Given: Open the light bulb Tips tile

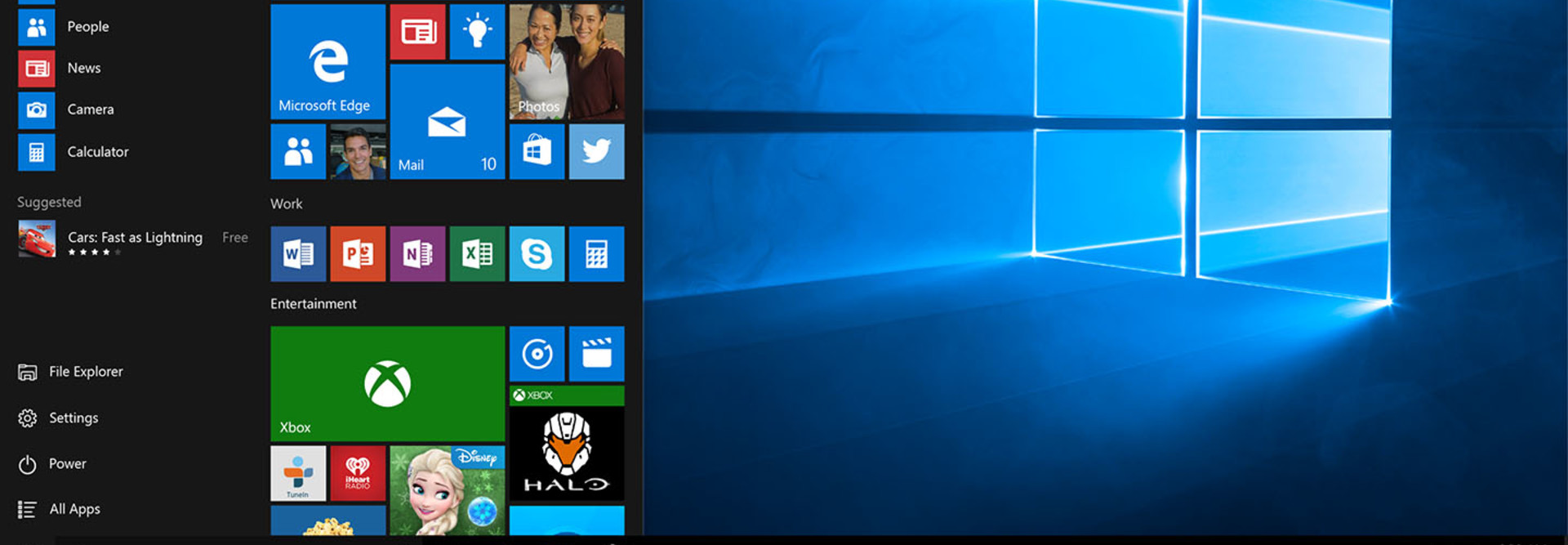Looking at the screenshot, I should pyautogui.click(x=477, y=32).
